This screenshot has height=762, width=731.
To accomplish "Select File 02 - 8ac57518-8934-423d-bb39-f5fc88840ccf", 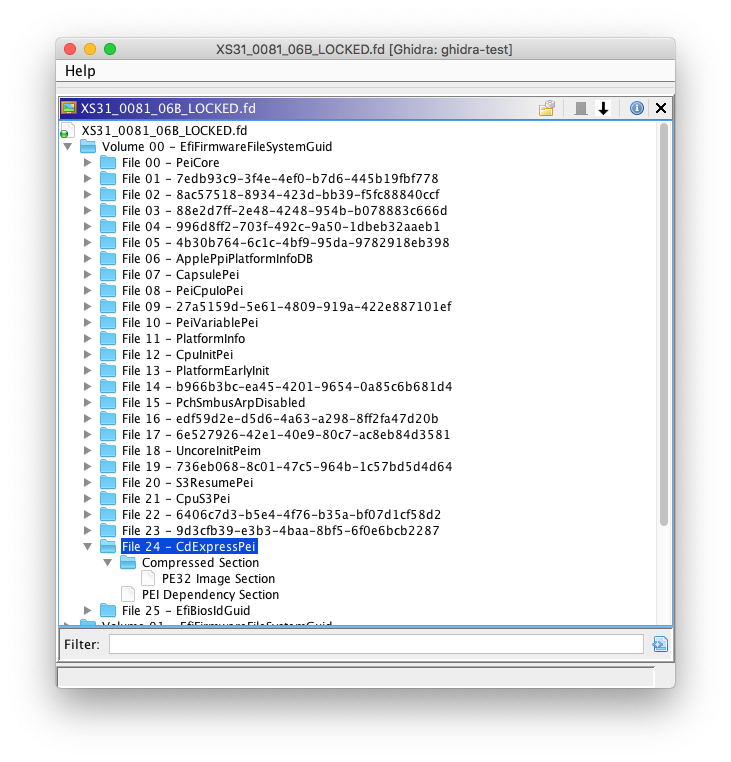I will click(x=280, y=194).
